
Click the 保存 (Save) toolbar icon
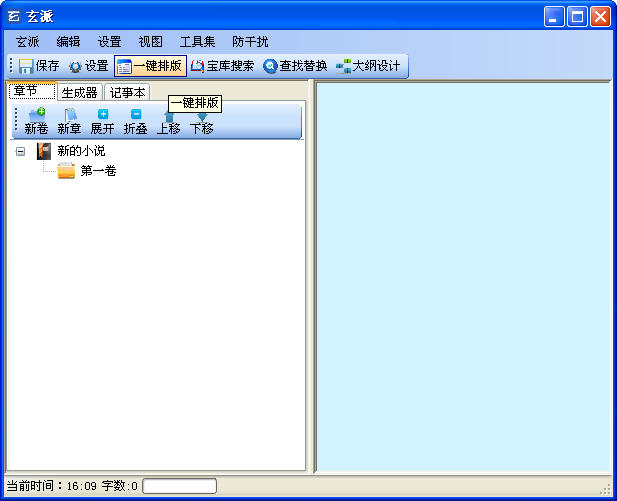pyautogui.click(x=38, y=66)
